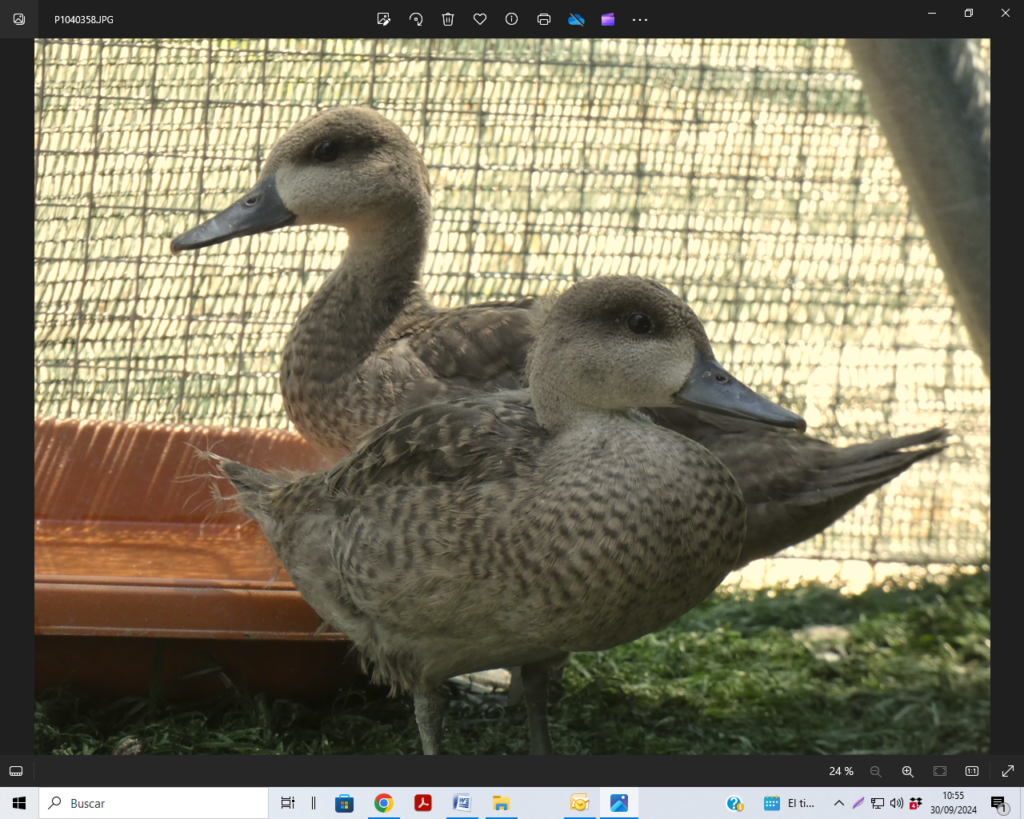Expand hidden system tray icons chevron
Screen dimensions: 1024x819
pos(839,803)
